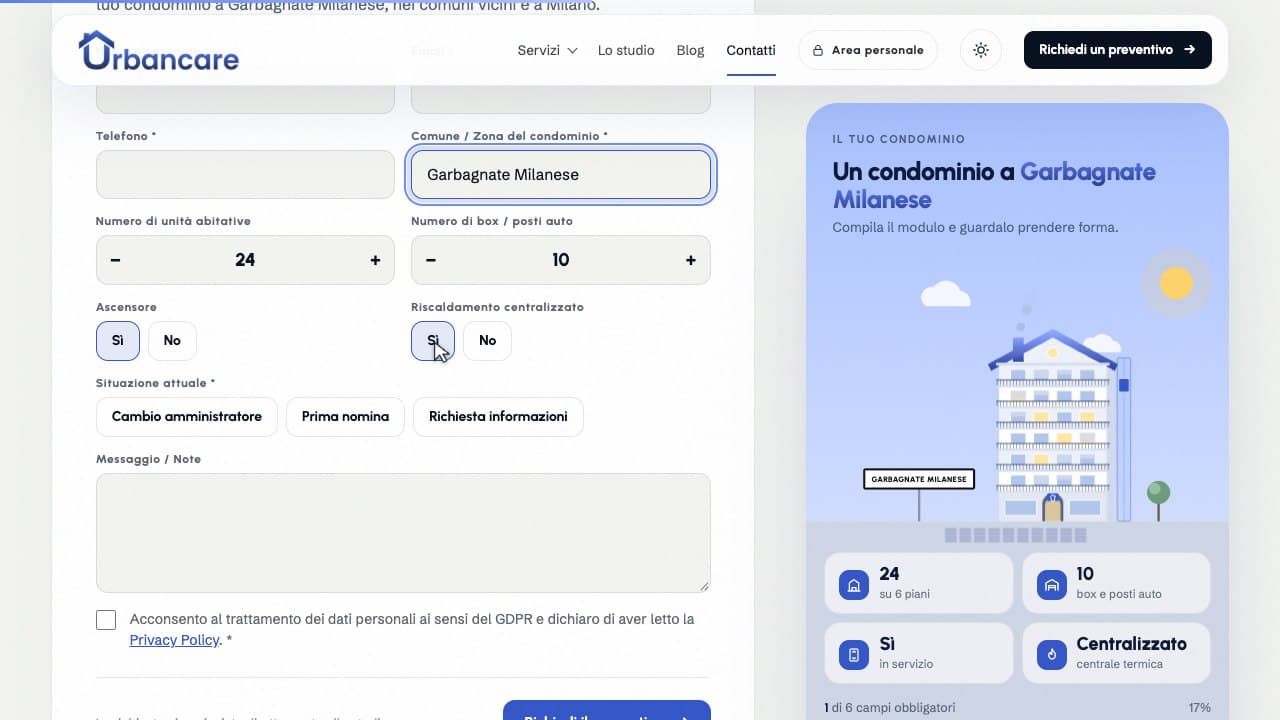This screenshot has height=720, width=1280.
Task: Focus the Telefono input field
Action: pos(245,174)
